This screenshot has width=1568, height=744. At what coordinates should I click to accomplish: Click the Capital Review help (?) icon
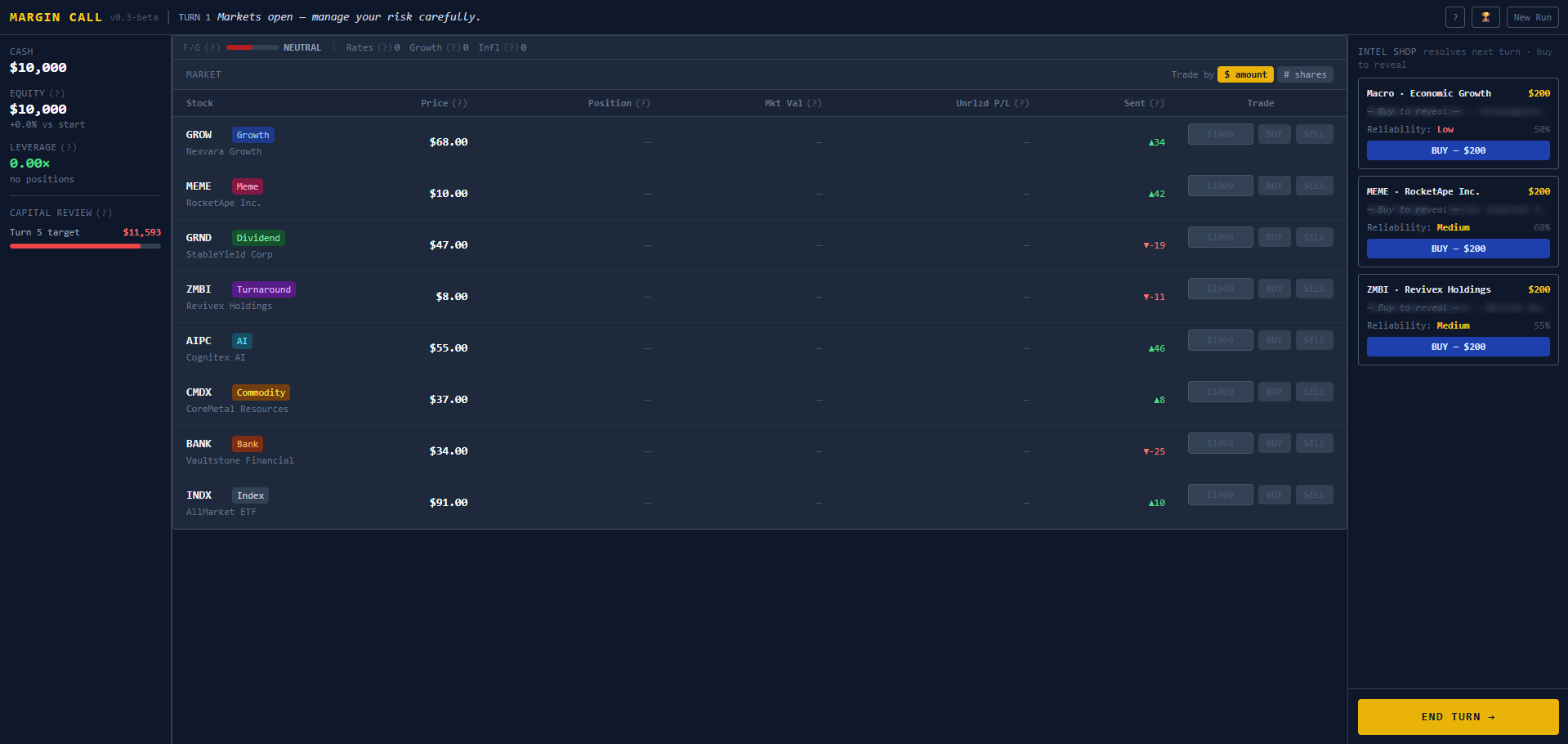(x=104, y=213)
